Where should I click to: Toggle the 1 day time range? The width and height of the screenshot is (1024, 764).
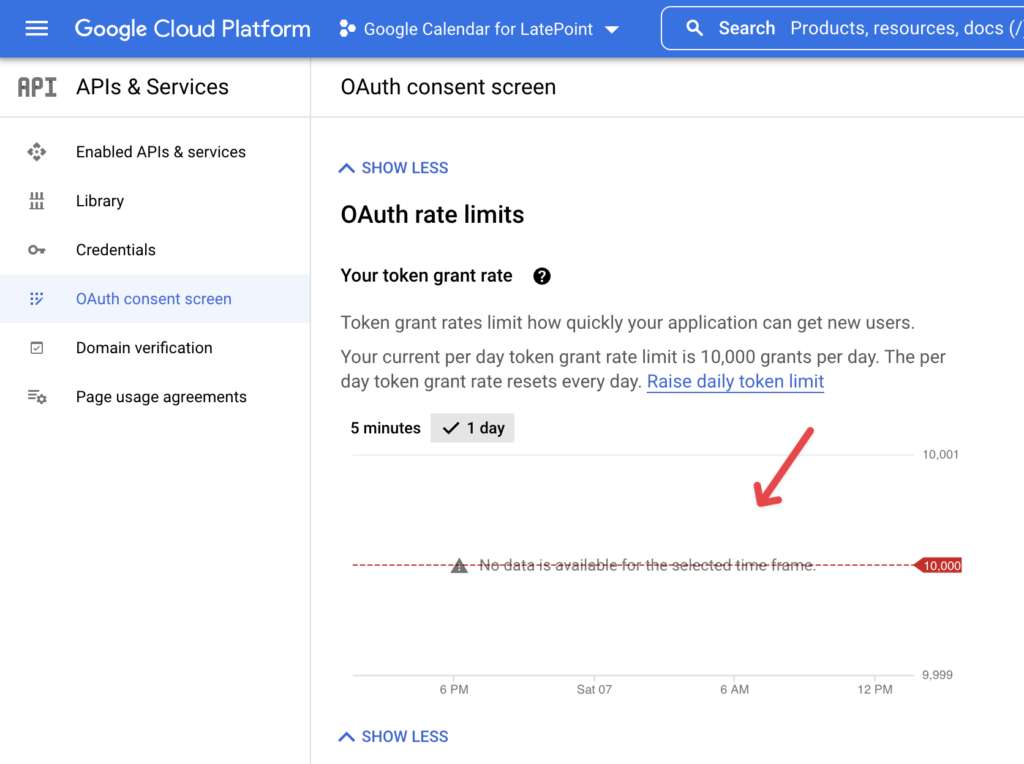tap(472, 428)
